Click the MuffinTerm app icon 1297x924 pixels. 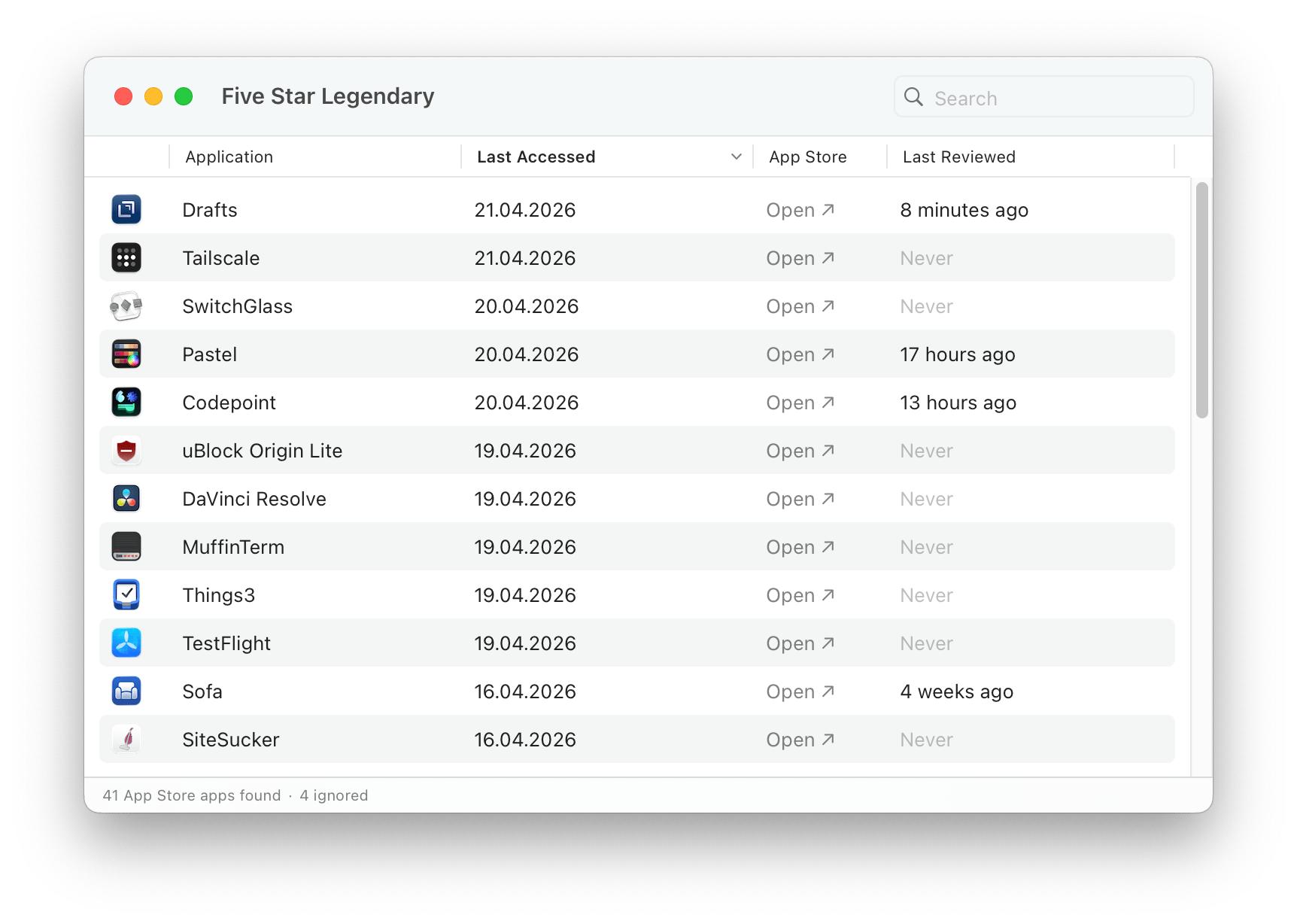tap(126, 546)
